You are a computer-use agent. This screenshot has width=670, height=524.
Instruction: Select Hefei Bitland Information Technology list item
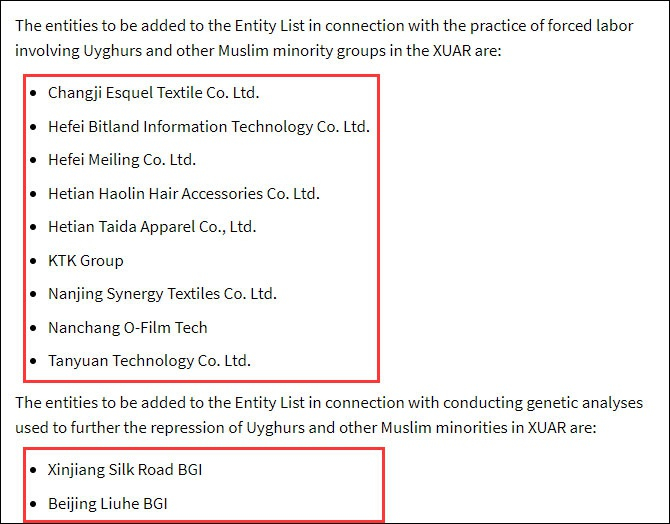208,127
